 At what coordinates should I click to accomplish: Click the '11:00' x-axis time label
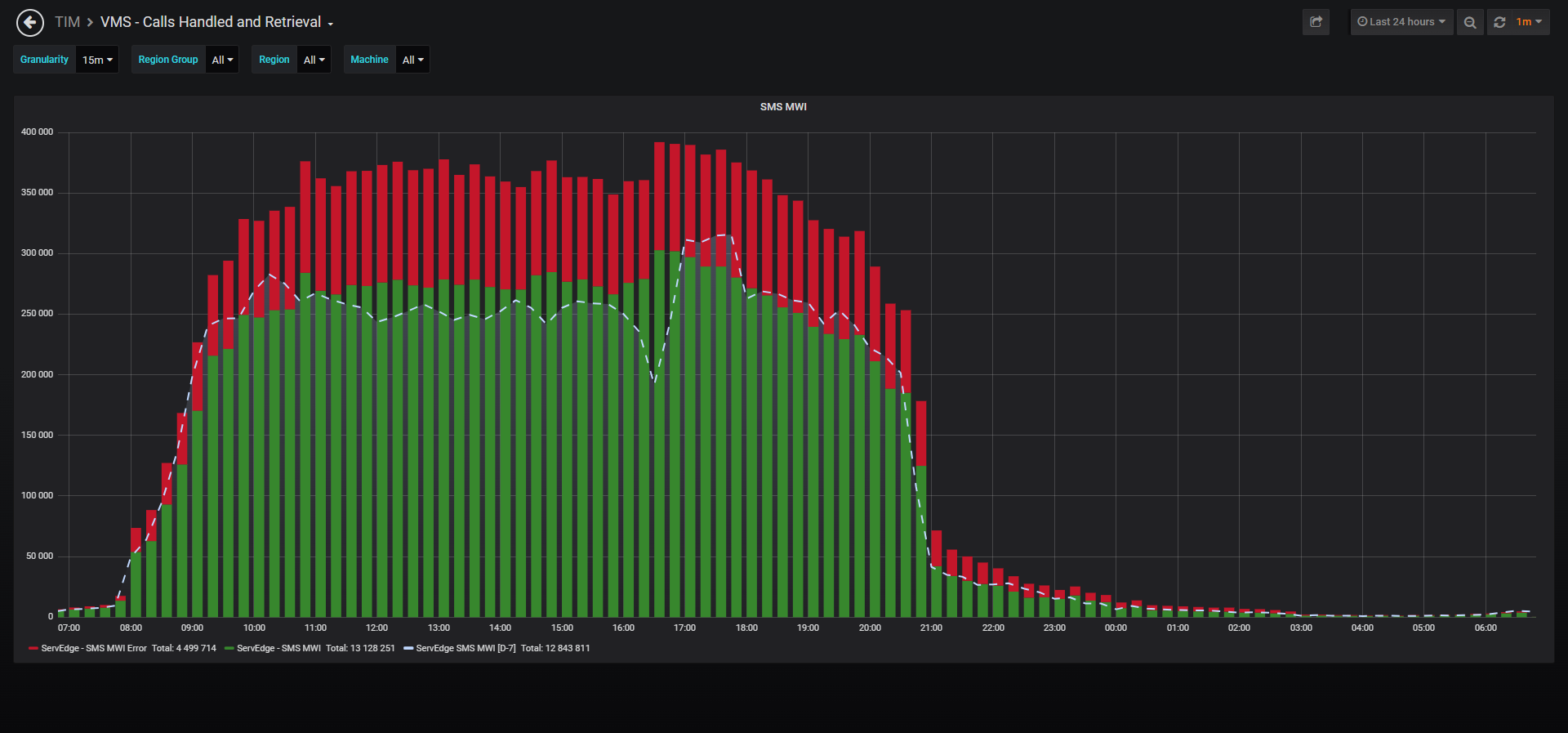pos(315,628)
